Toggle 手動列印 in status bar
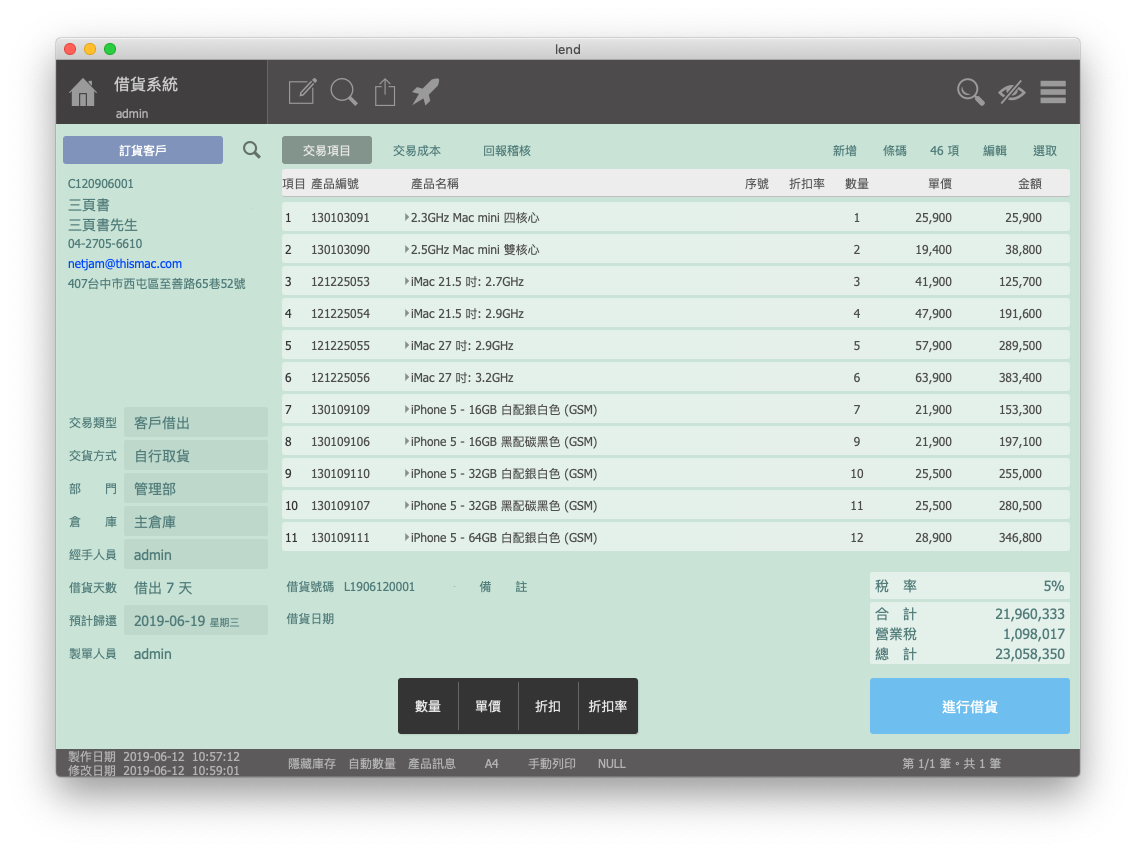Image resolution: width=1136 pixels, height=851 pixels. pyautogui.click(x=552, y=763)
